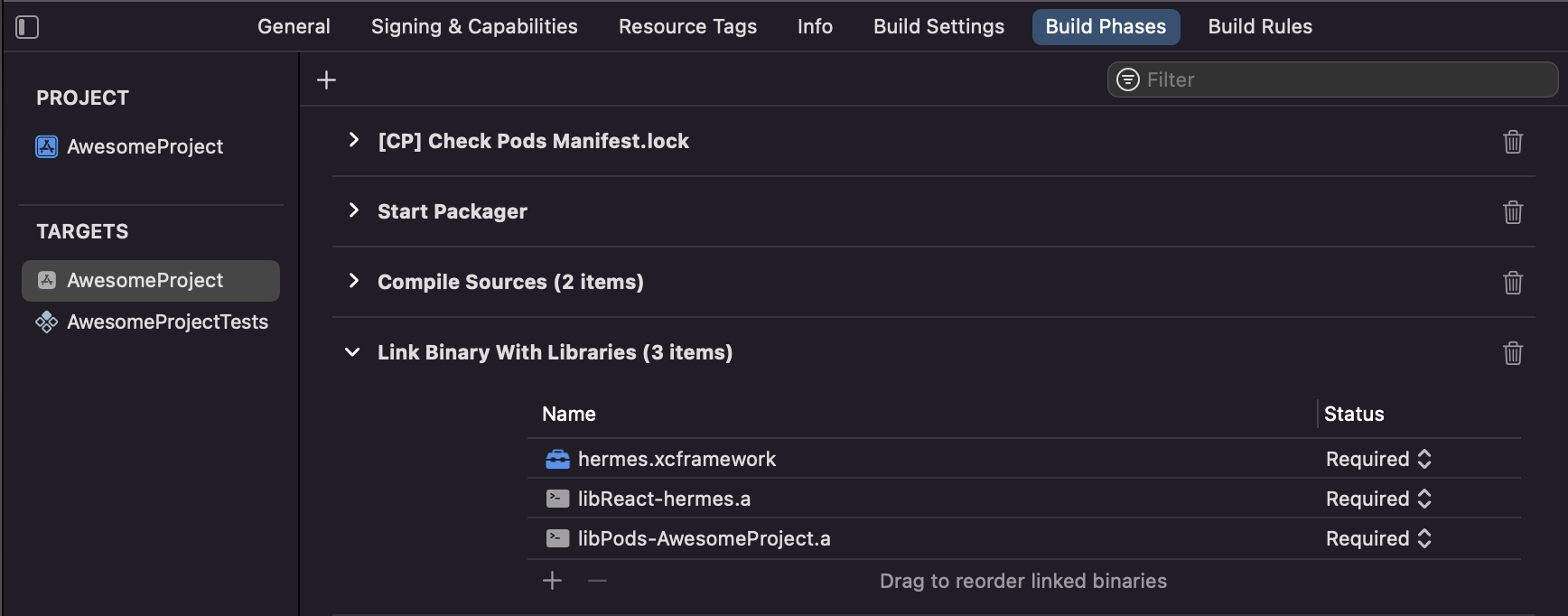The width and height of the screenshot is (1568, 616).
Task: Click the Filter search field
Action: [x=1332, y=79]
